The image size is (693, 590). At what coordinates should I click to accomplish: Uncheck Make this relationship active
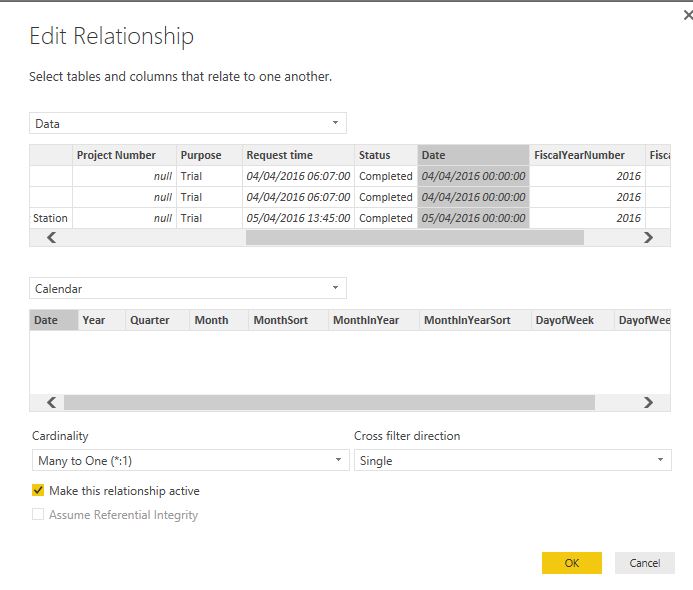38,490
